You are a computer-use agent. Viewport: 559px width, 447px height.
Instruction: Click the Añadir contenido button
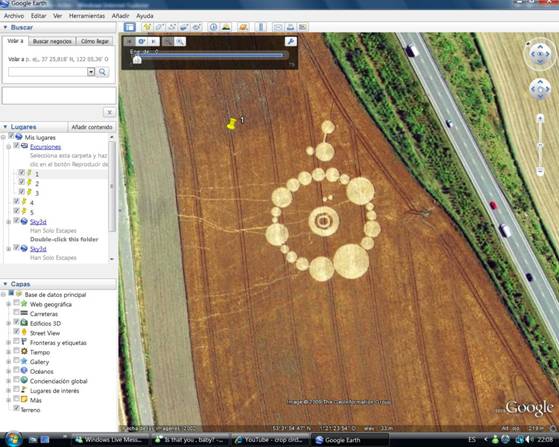coord(92,127)
